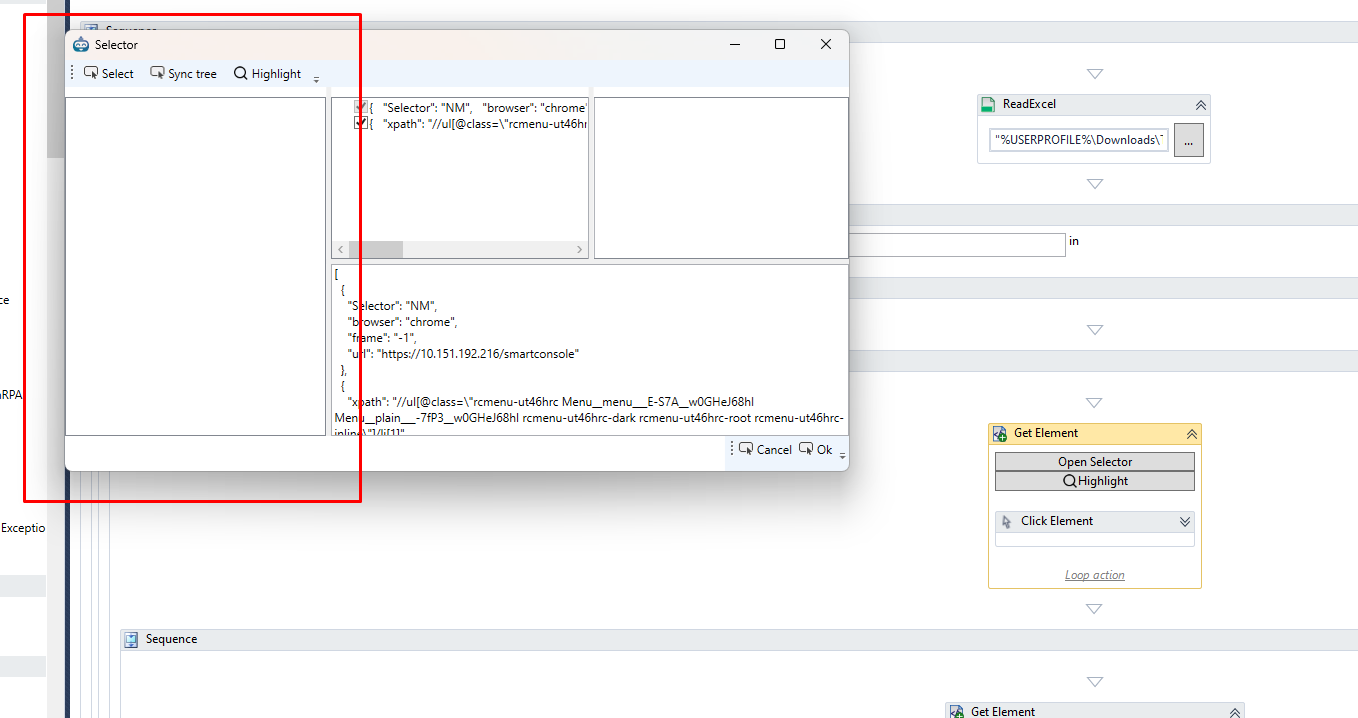1358x718 pixels.
Task: Toggle the "Selector": "NM" row checkbox
Action: tap(360, 107)
